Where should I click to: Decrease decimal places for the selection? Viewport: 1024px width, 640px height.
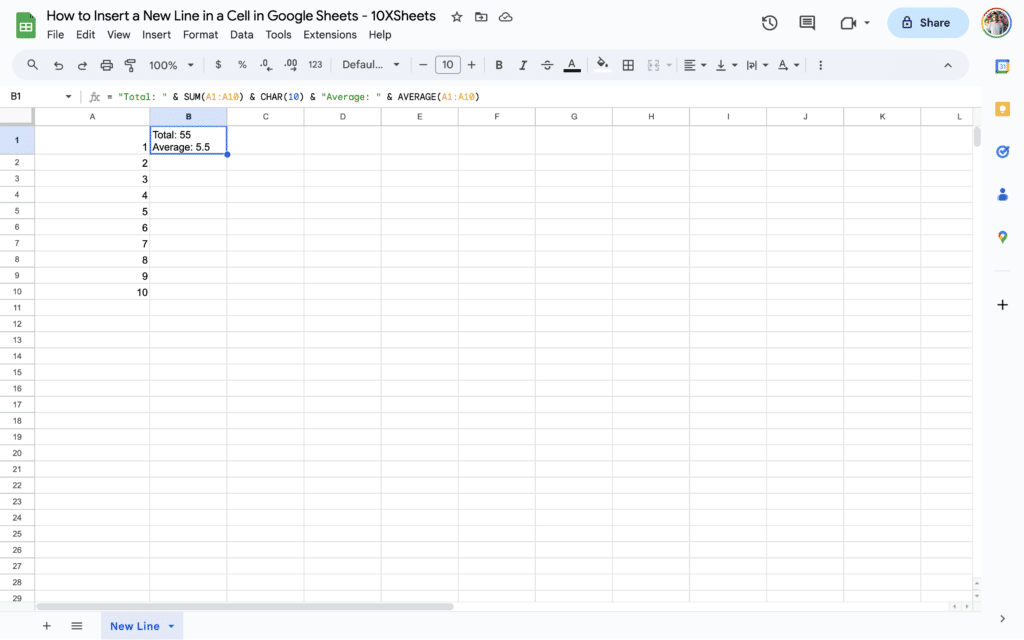tap(264, 64)
